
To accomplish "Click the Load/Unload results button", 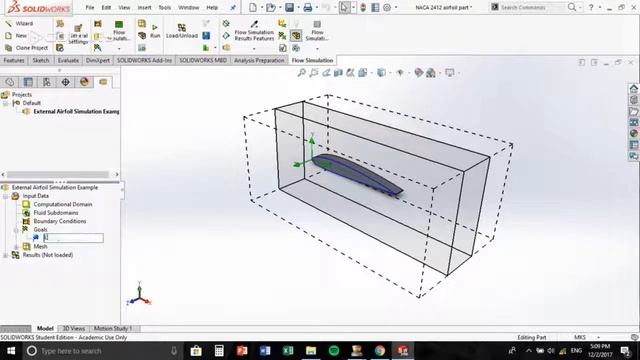I will [x=182, y=31].
